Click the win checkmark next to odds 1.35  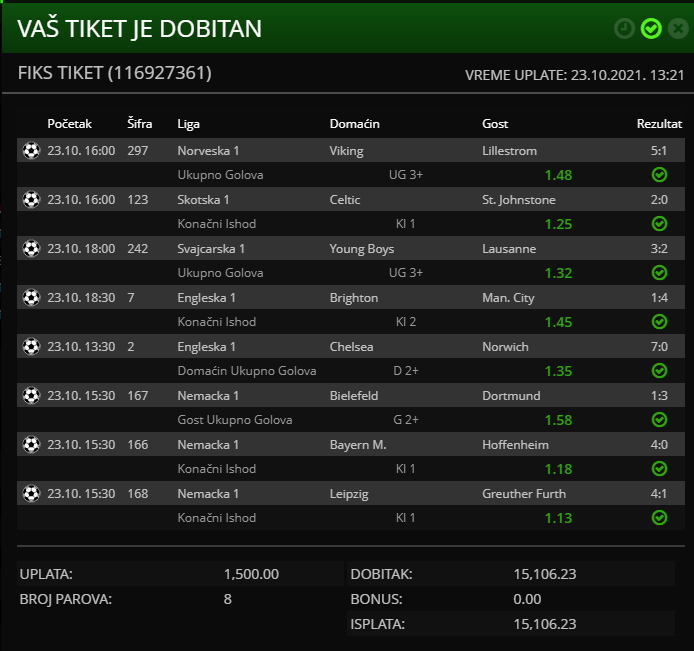[659, 371]
